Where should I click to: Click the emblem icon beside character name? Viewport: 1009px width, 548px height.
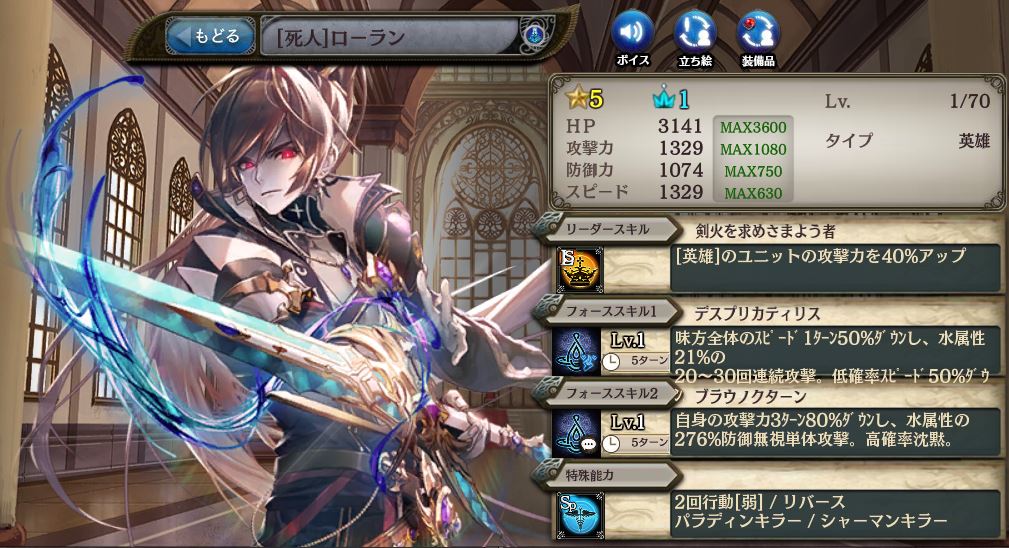pyautogui.click(x=533, y=36)
